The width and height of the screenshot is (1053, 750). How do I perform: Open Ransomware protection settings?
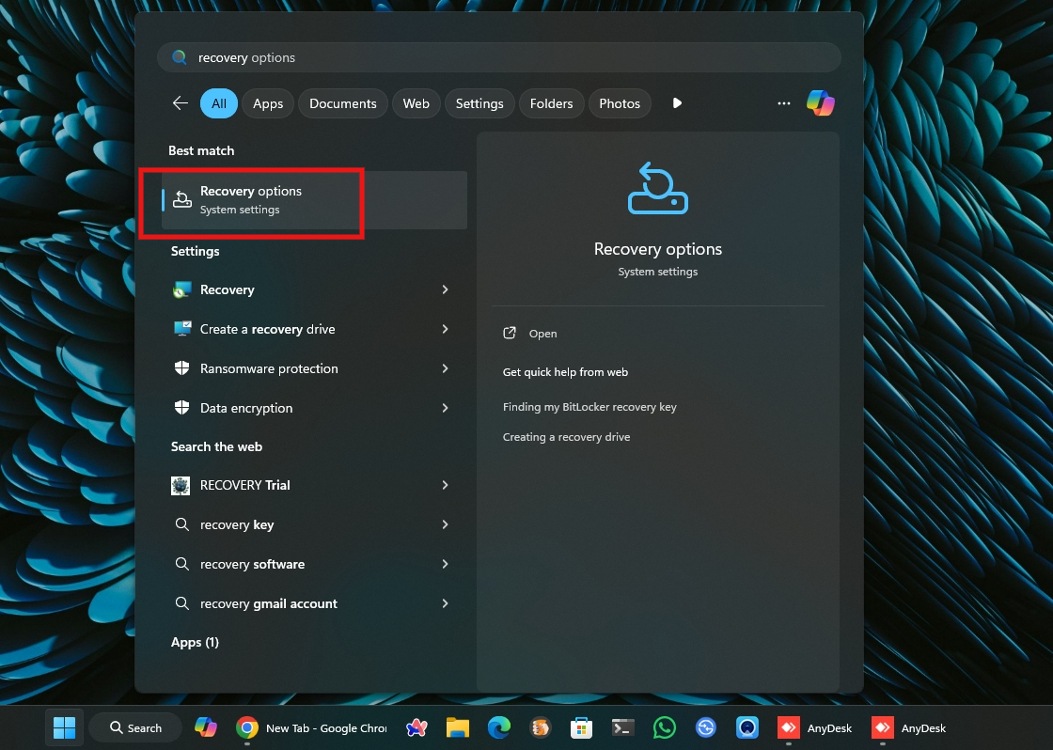point(267,368)
